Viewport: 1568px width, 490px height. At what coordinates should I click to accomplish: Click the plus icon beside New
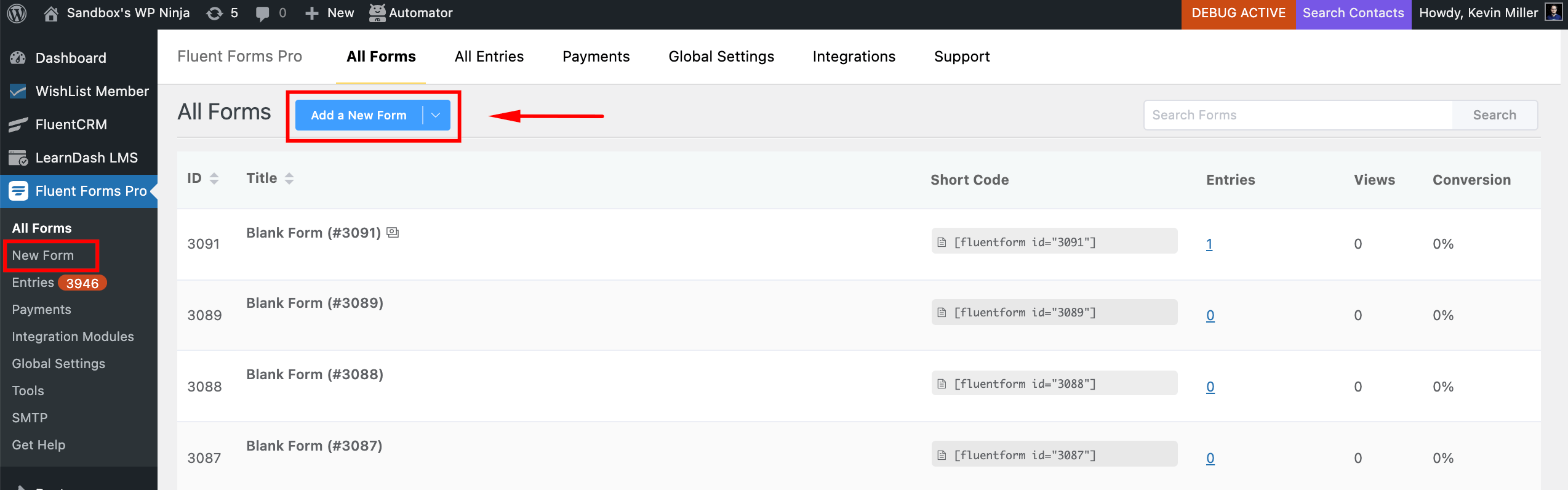(x=312, y=13)
